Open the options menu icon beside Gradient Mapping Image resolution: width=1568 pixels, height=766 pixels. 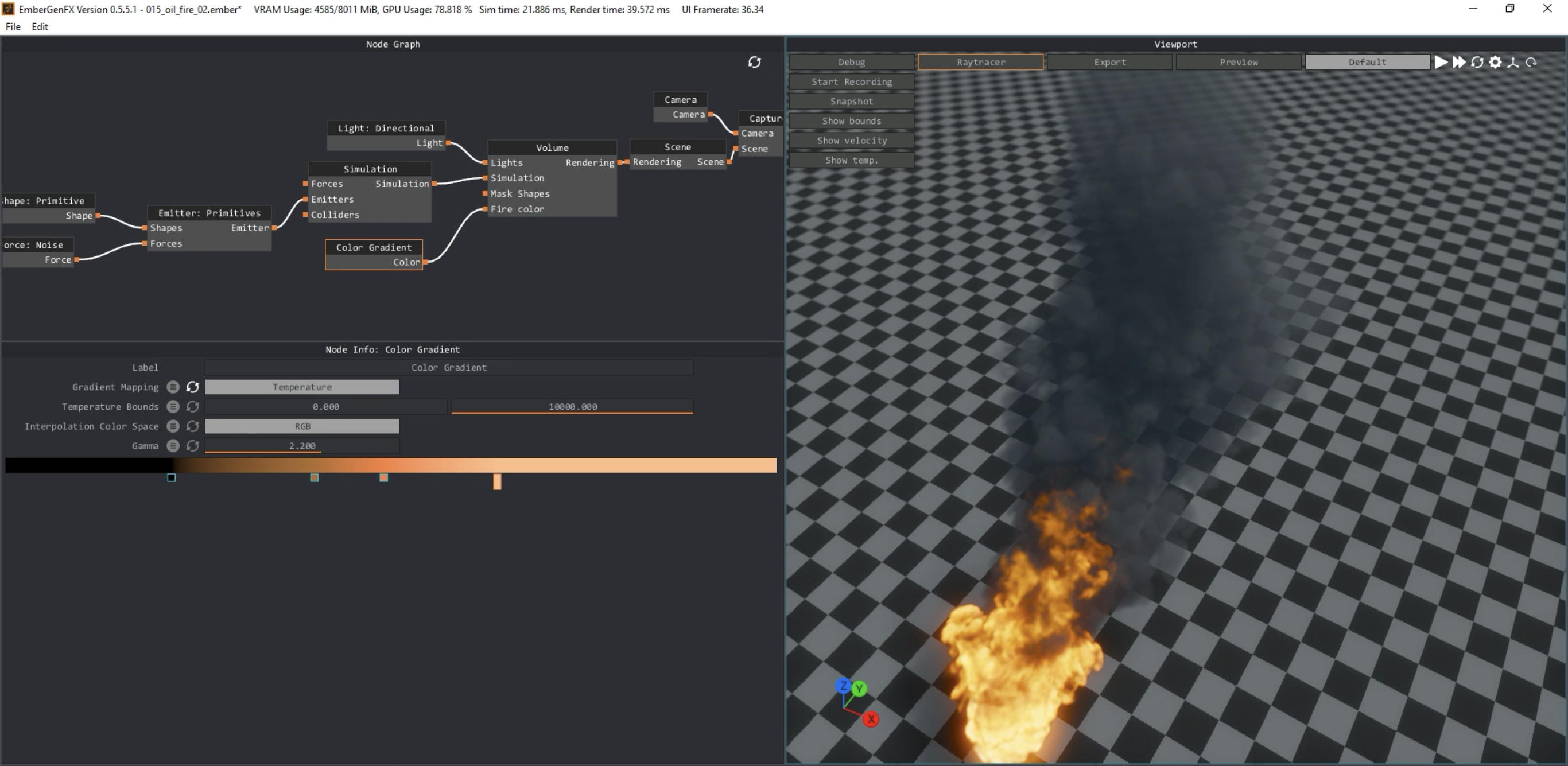(173, 387)
